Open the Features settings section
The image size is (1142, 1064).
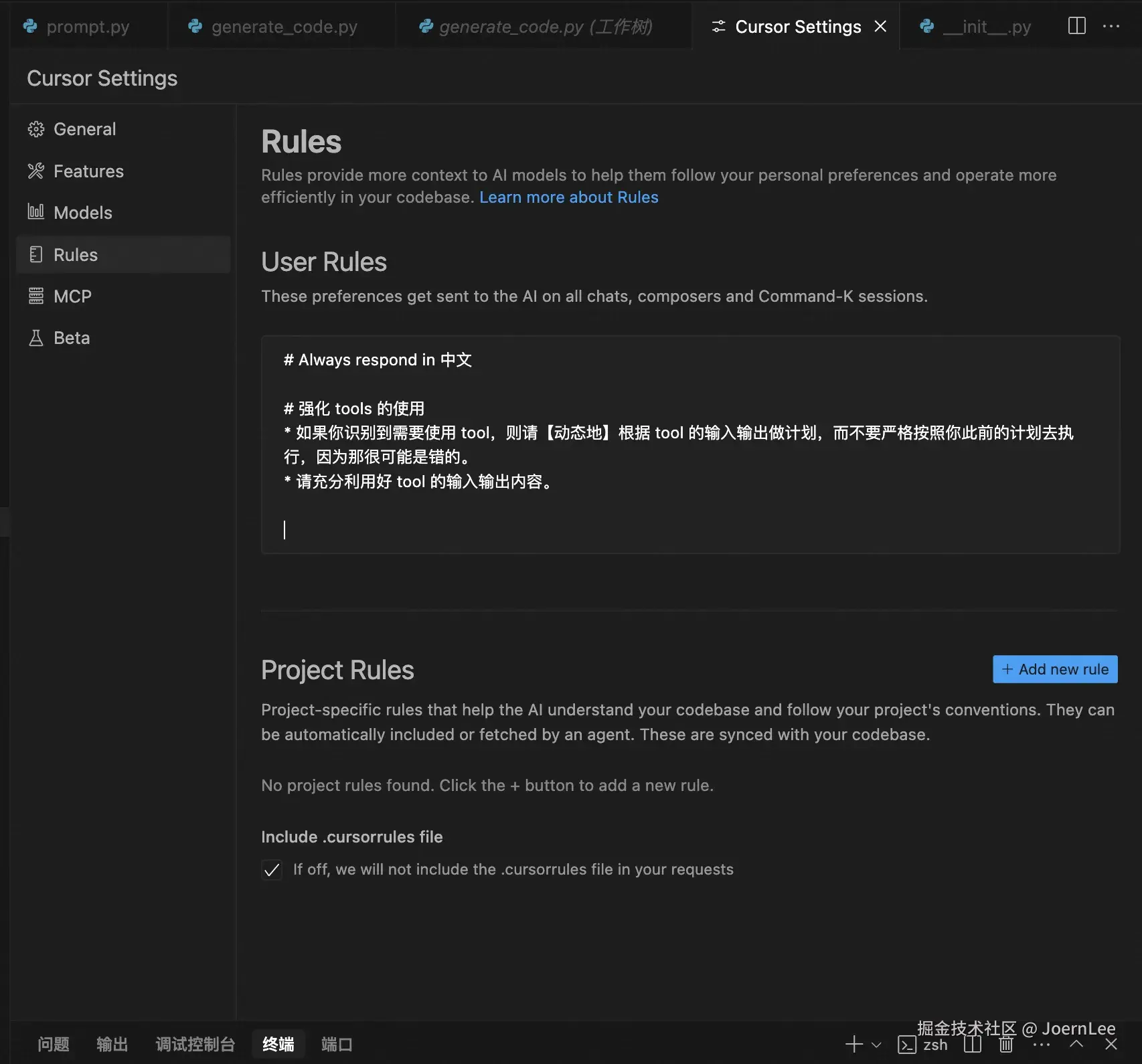coord(123,171)
